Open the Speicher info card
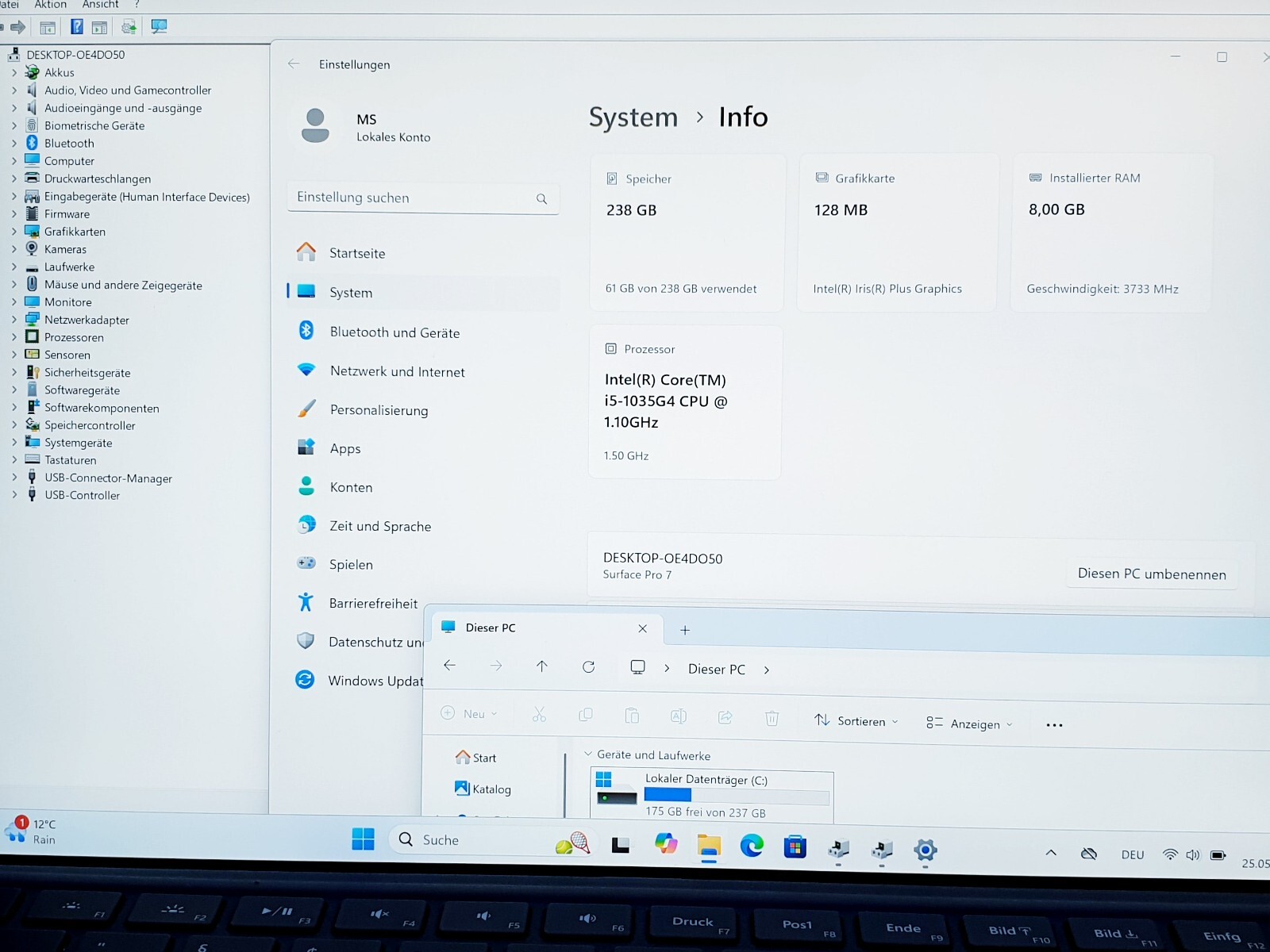 coord(687,232)
